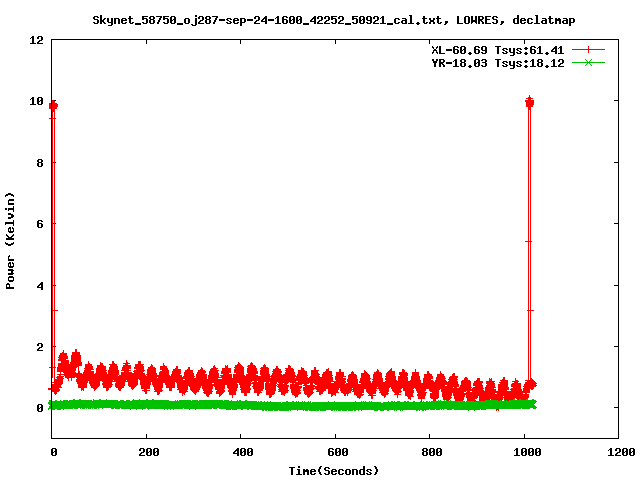Click the x-axis tick label 800
The image size is (640, 480).
[431, 452]
